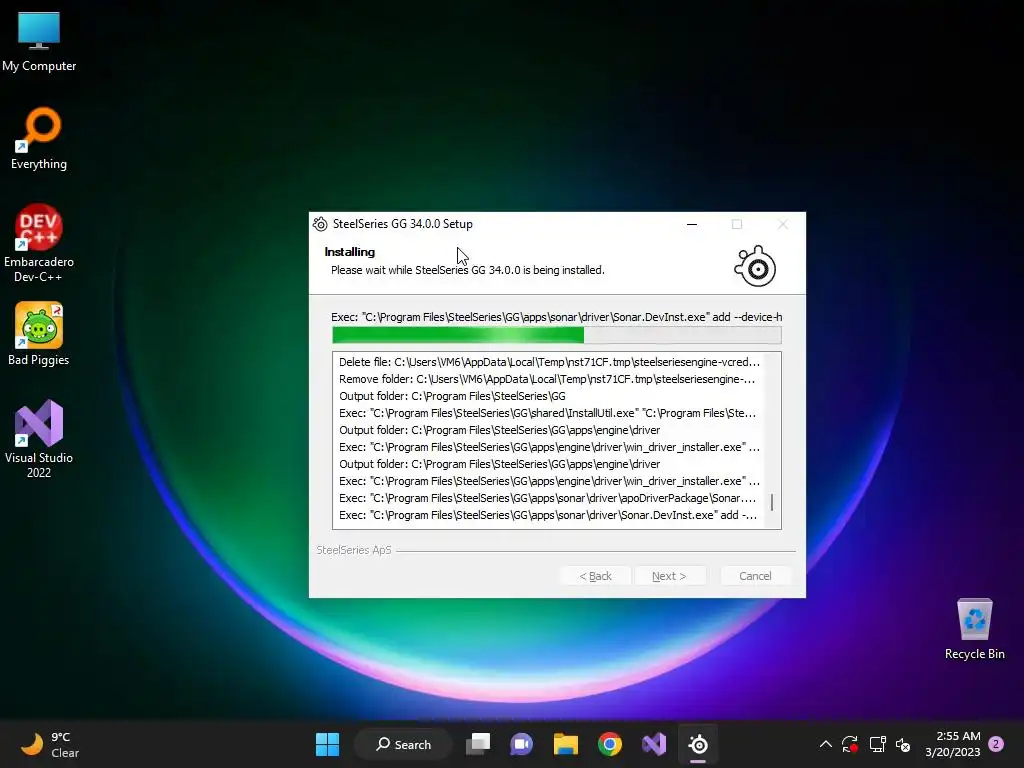Select the last log line with Sonar.DevInst.exe

click(x=548, y=515)
